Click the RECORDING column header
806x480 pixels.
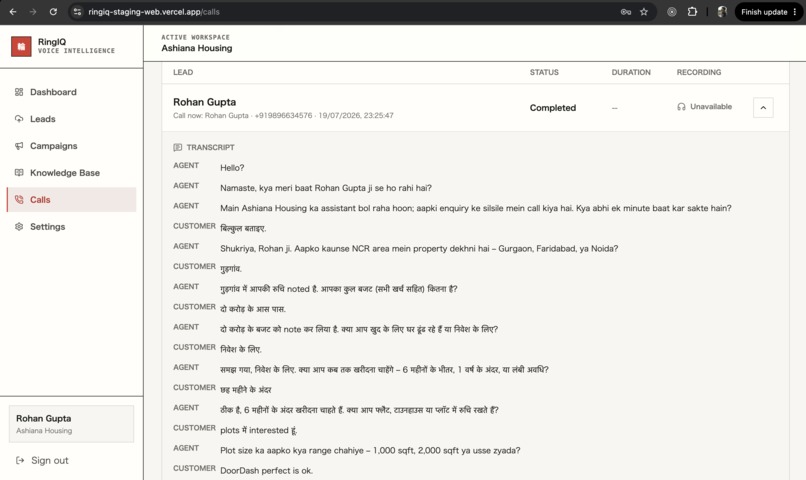tap(699, 72)
